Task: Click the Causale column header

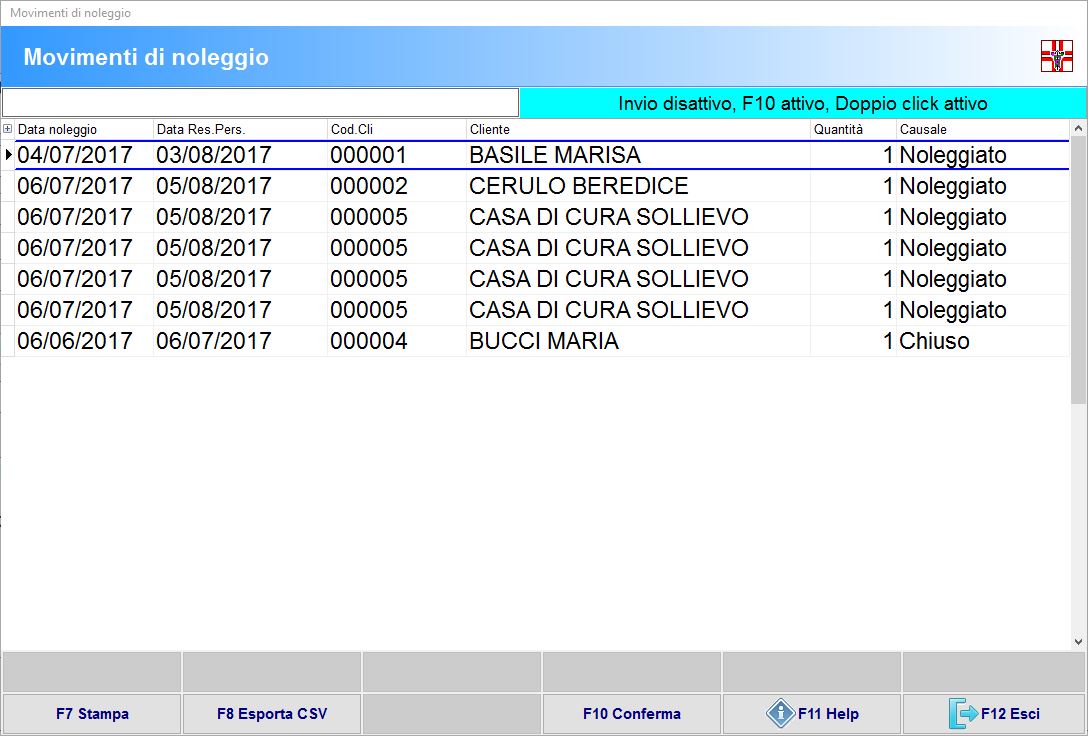Action: (982, 129)
